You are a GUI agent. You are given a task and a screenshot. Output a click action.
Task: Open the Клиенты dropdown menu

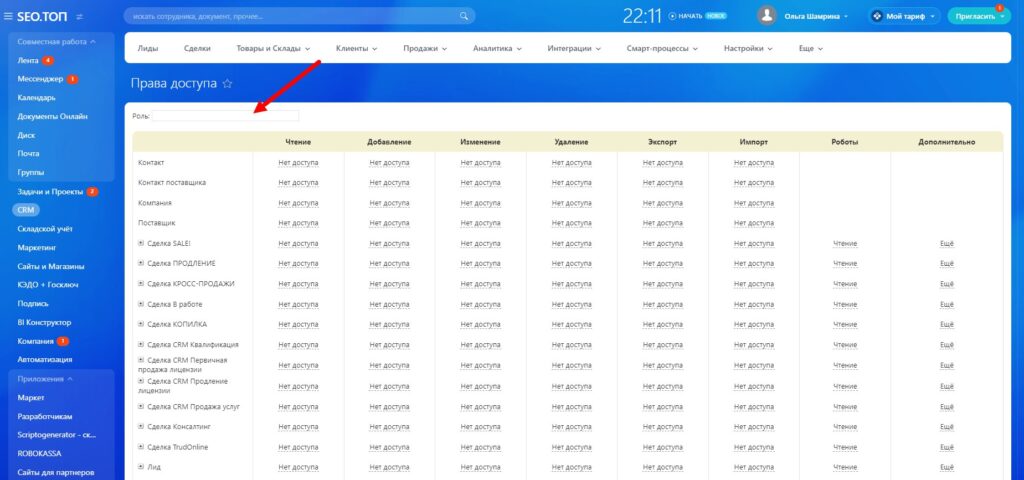click(x=356, y=48)
